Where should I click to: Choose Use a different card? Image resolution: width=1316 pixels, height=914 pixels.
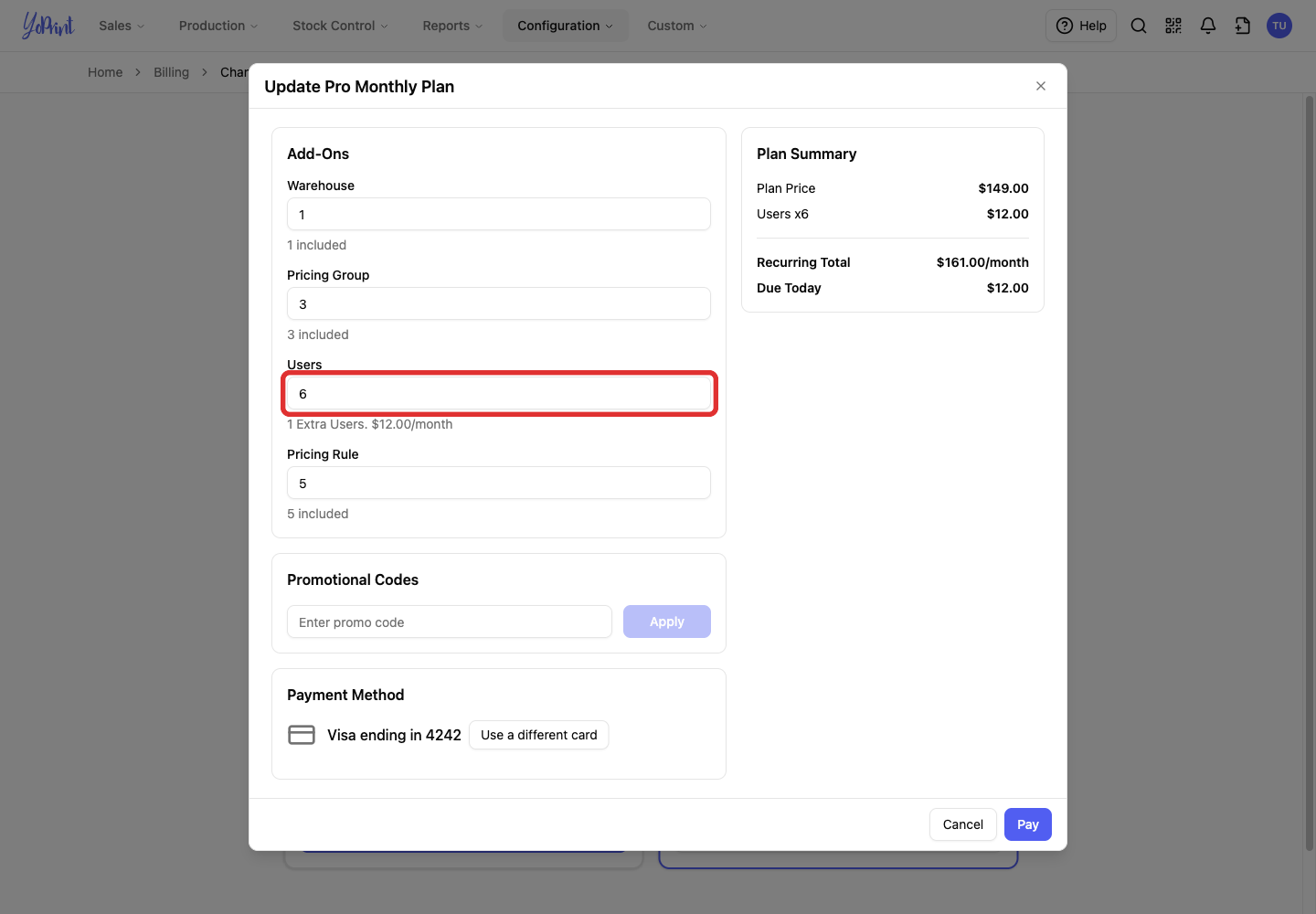coord(539,735)
